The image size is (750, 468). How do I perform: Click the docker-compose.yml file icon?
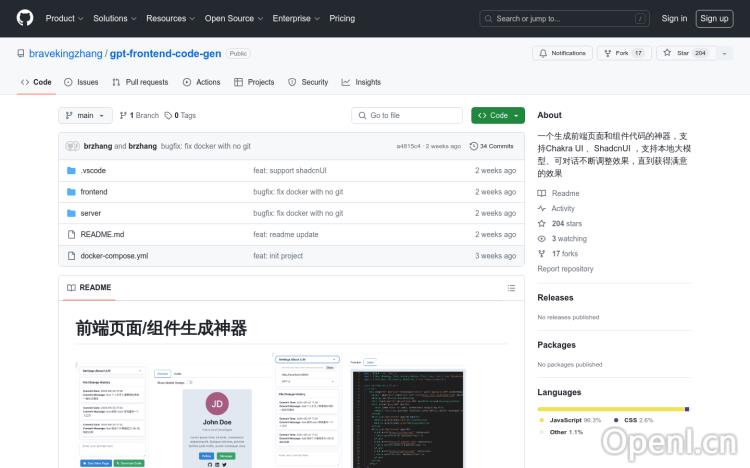click(71, 256)
